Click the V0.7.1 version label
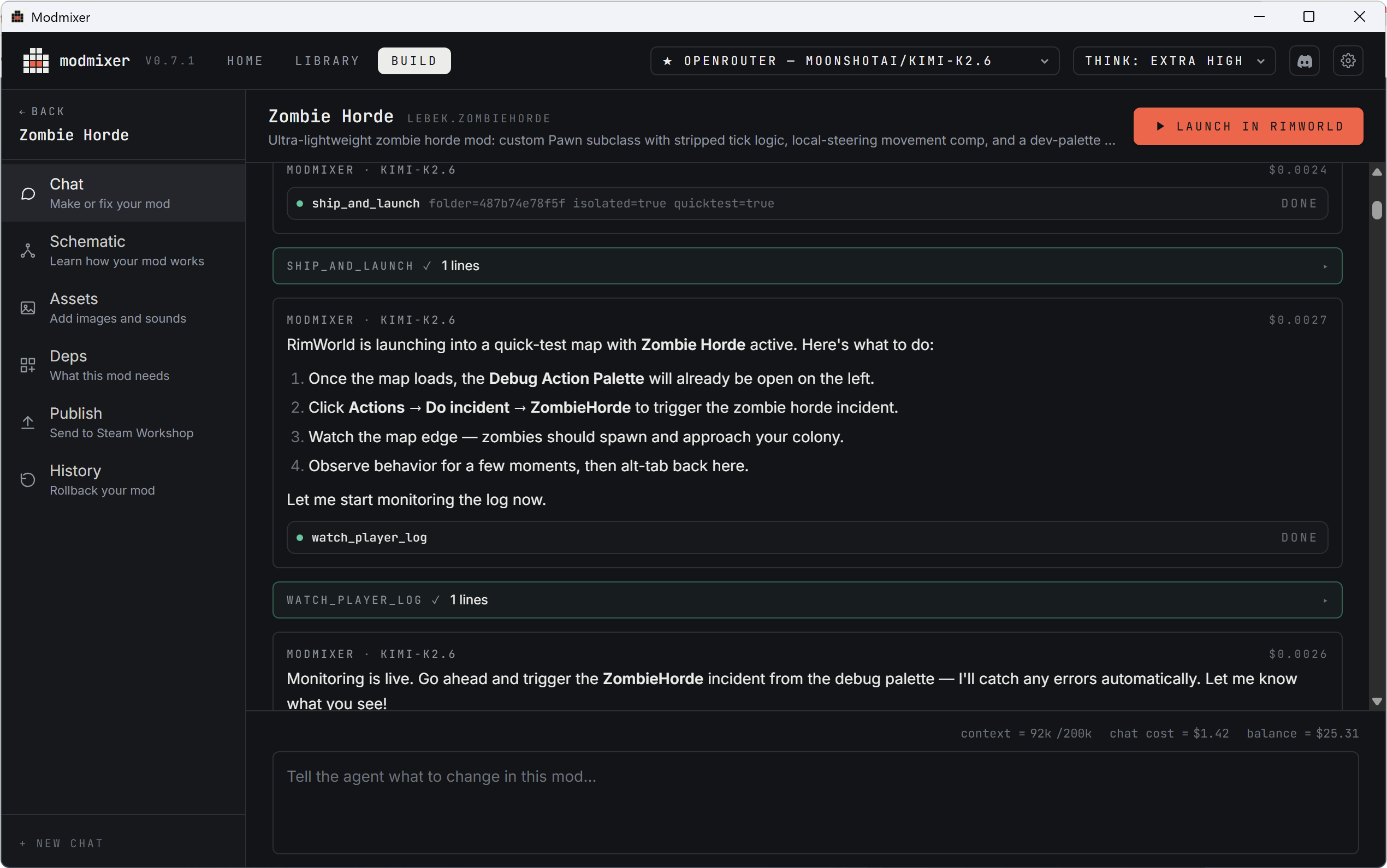1387x868 pixels. click(x=170, y=61)
